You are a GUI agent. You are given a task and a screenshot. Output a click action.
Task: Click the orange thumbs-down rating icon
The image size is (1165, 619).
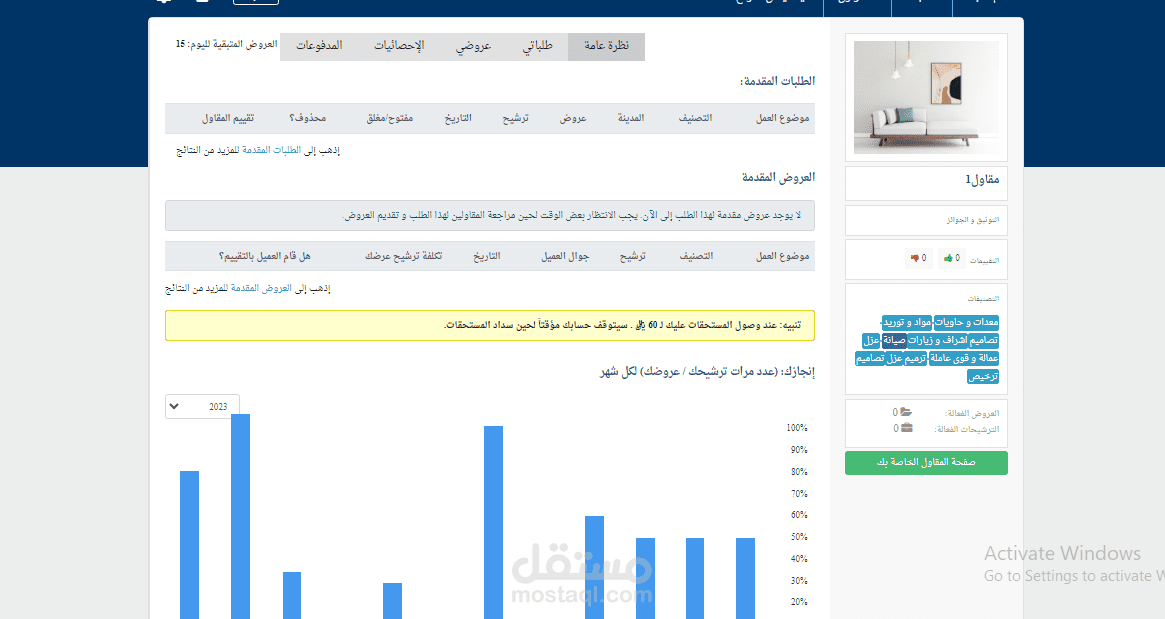coord(915,259)
